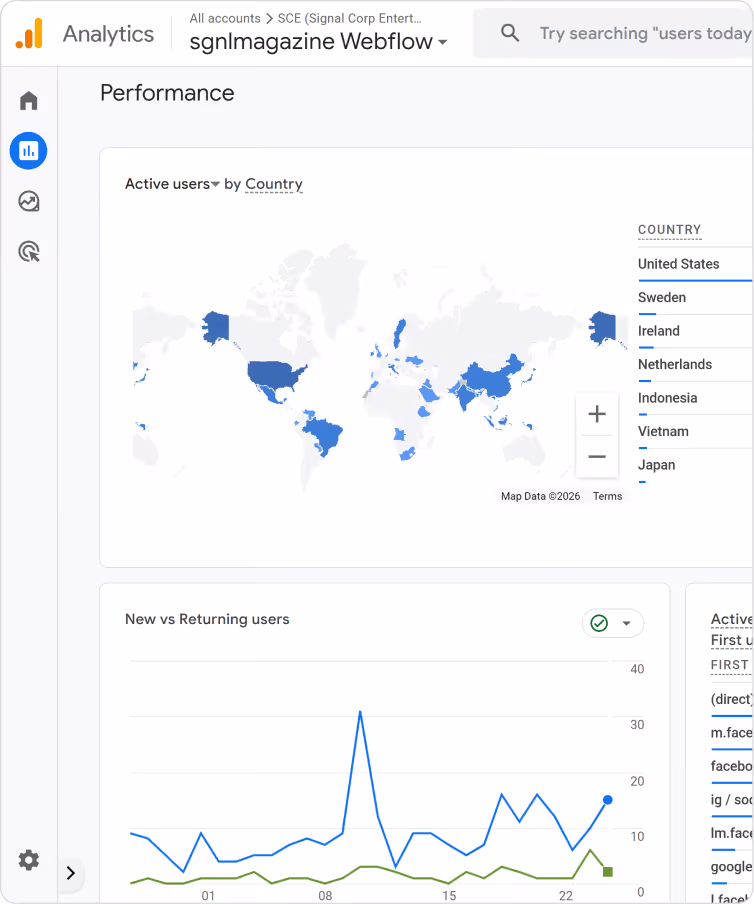
Task: Open the sgnlmagazine Webflow property selector
Action: [315, 42]
